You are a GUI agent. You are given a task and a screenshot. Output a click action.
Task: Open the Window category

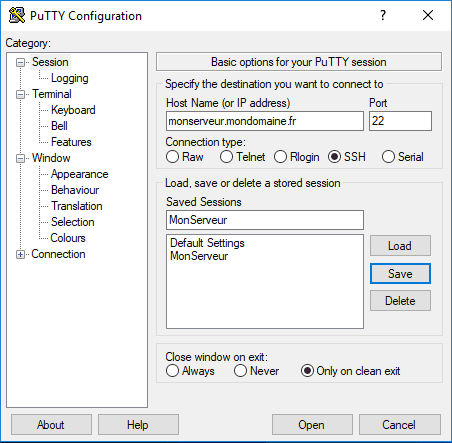[x=51, y=158]
